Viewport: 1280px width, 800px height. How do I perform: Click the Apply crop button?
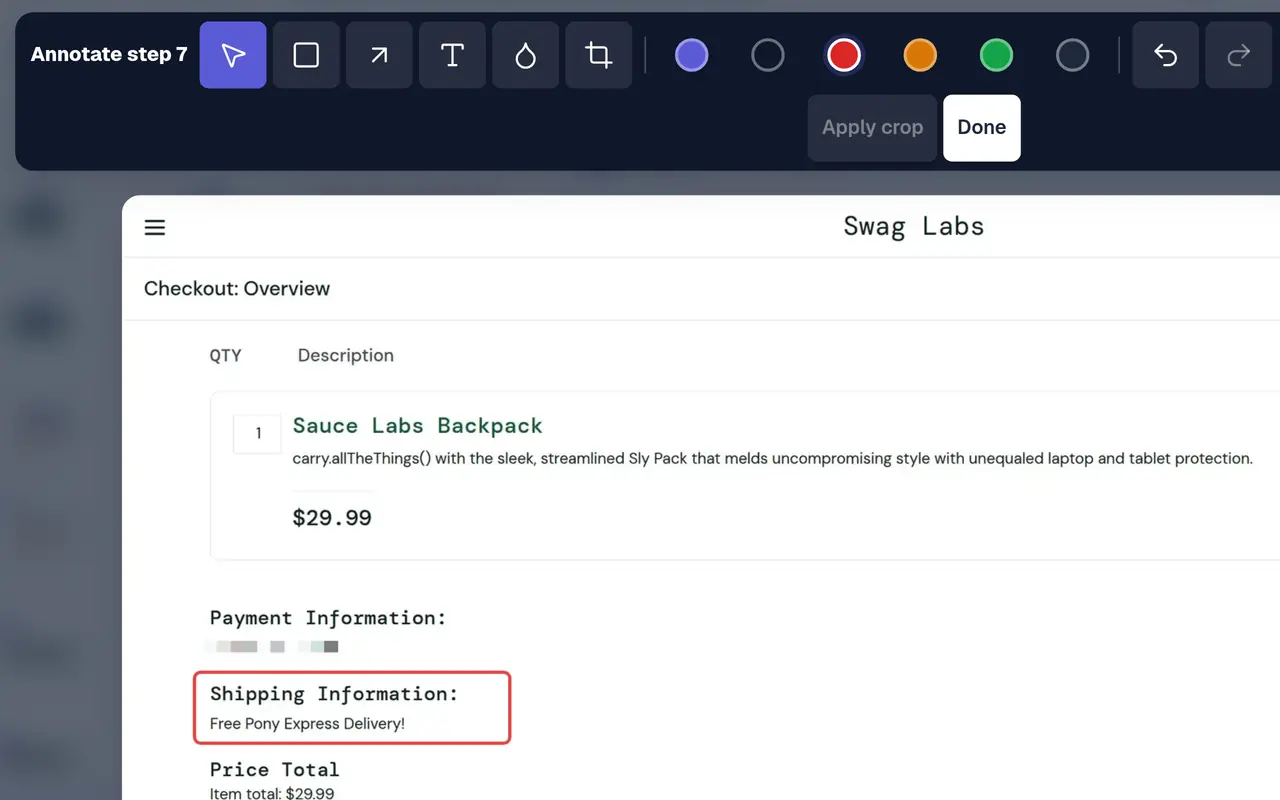[872, 128]
